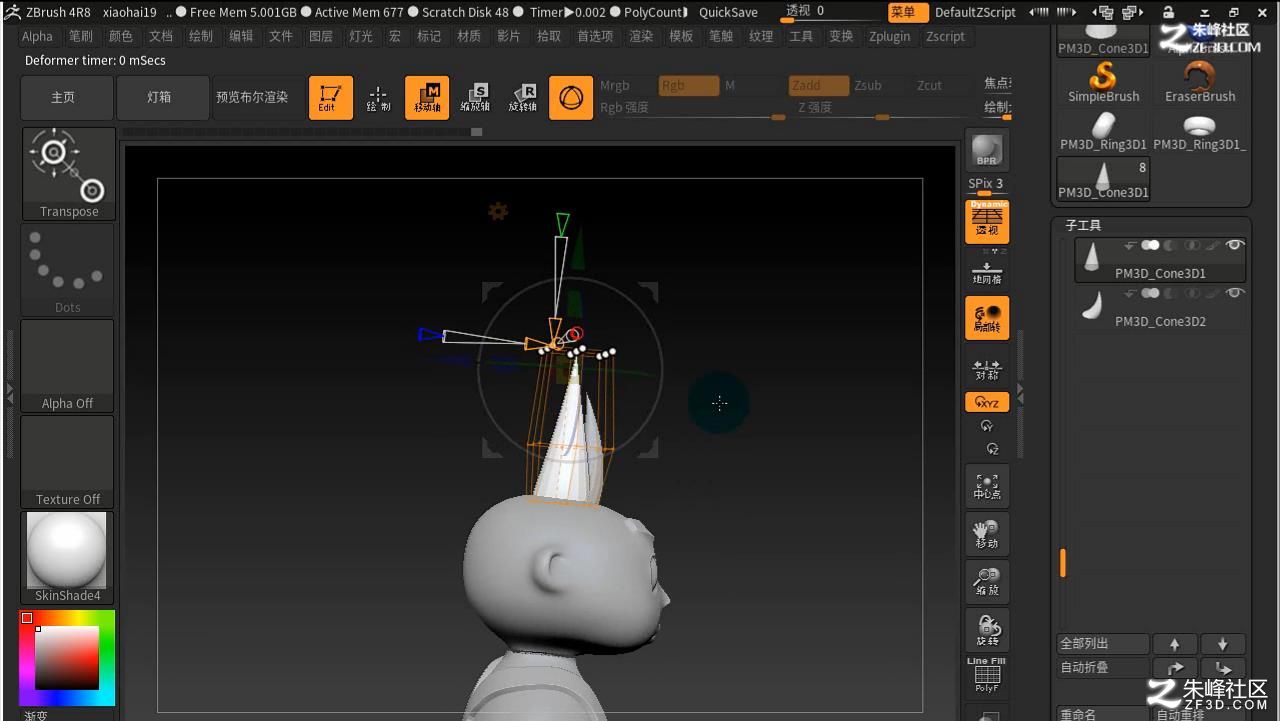Hide PM3D_Cone3D1 subtool with eye icon

(1235, 245)
